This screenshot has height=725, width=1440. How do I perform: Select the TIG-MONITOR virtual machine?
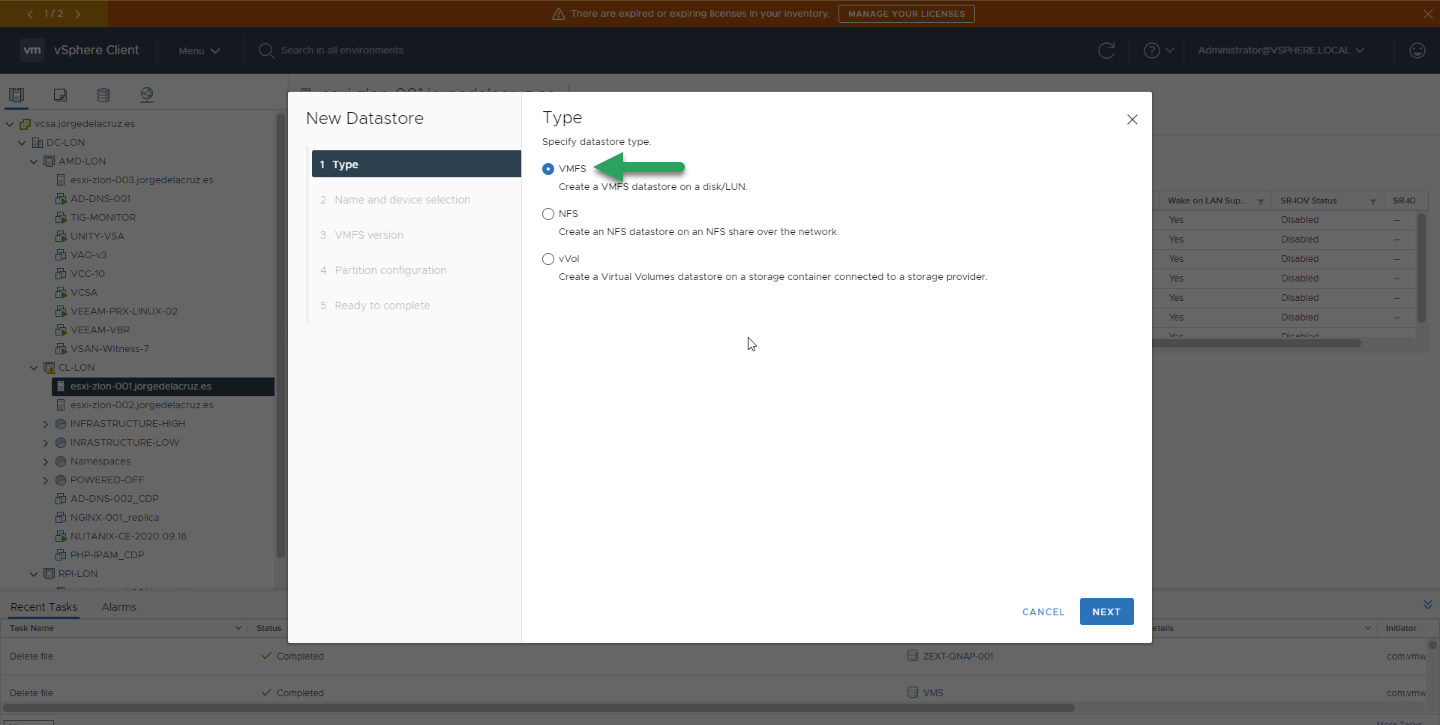(103, 217)
